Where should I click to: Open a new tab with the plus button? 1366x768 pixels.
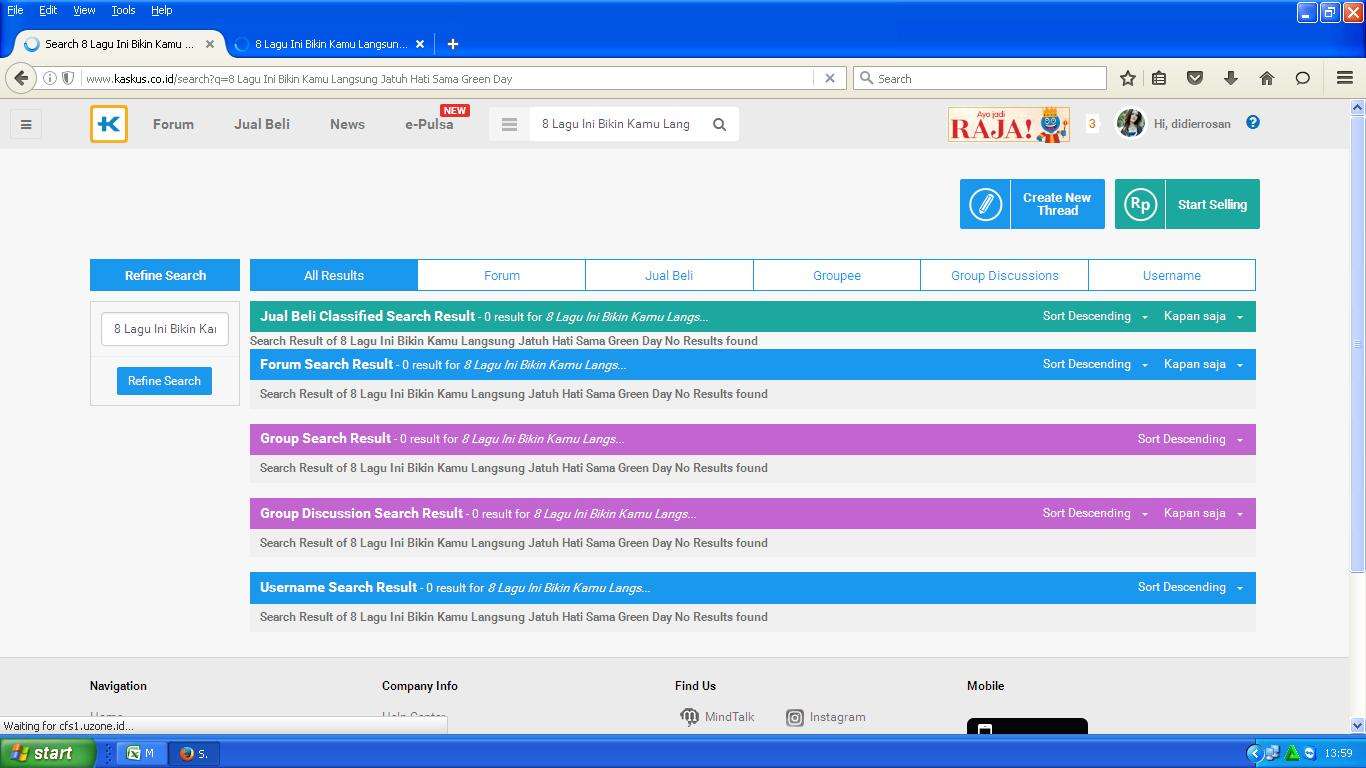pos(452,44)
